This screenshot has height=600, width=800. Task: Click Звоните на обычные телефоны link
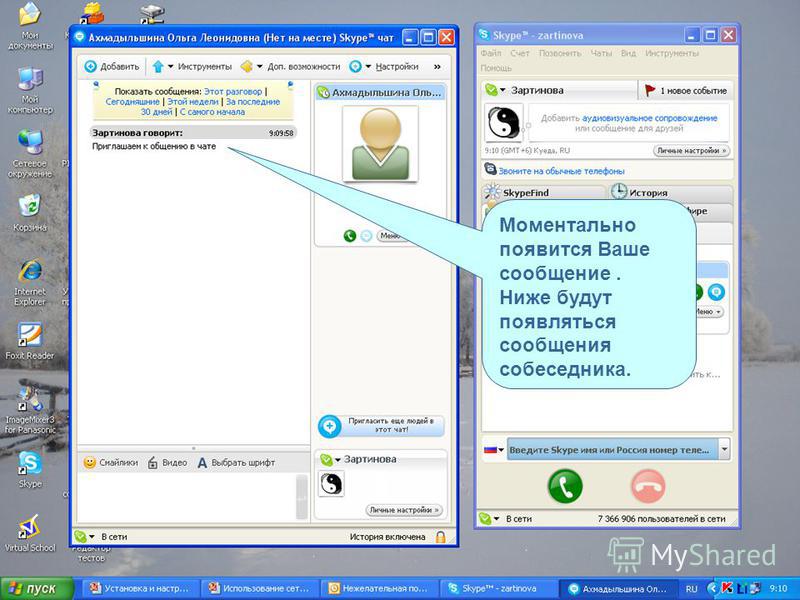pyautogui.click(x=561, y=171)
